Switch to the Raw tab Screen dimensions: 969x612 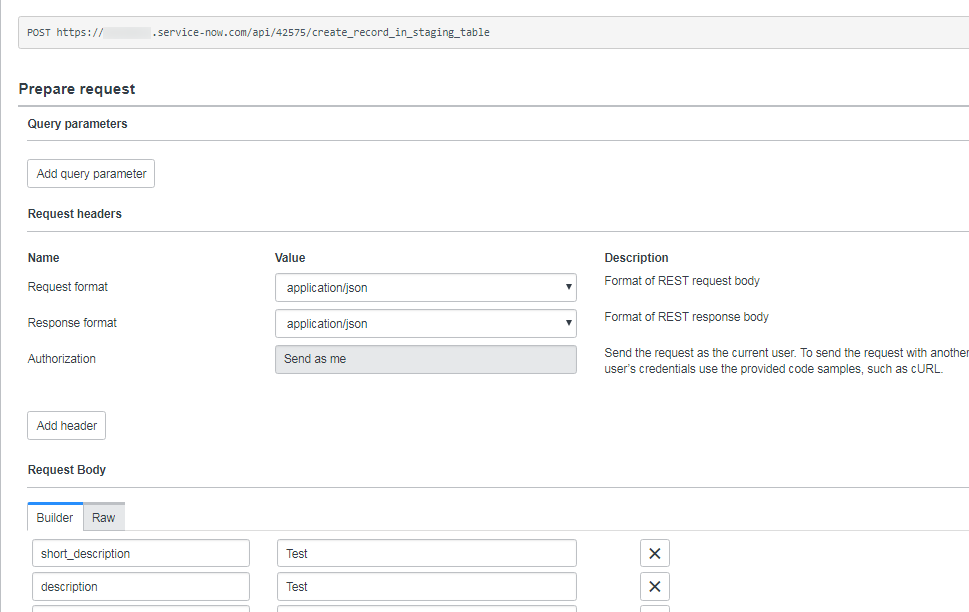point(104,517)
